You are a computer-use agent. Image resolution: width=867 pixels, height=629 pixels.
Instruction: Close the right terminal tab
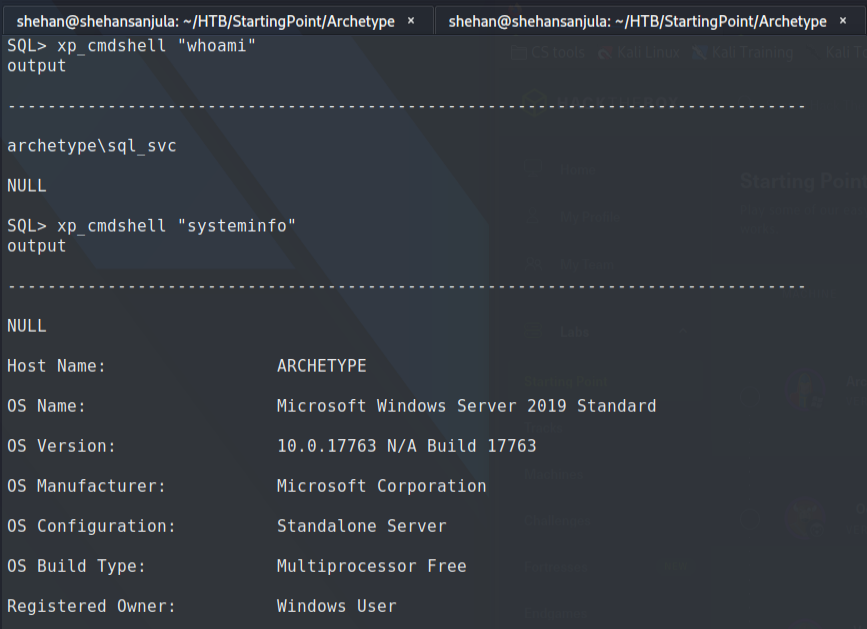(843, 21)
